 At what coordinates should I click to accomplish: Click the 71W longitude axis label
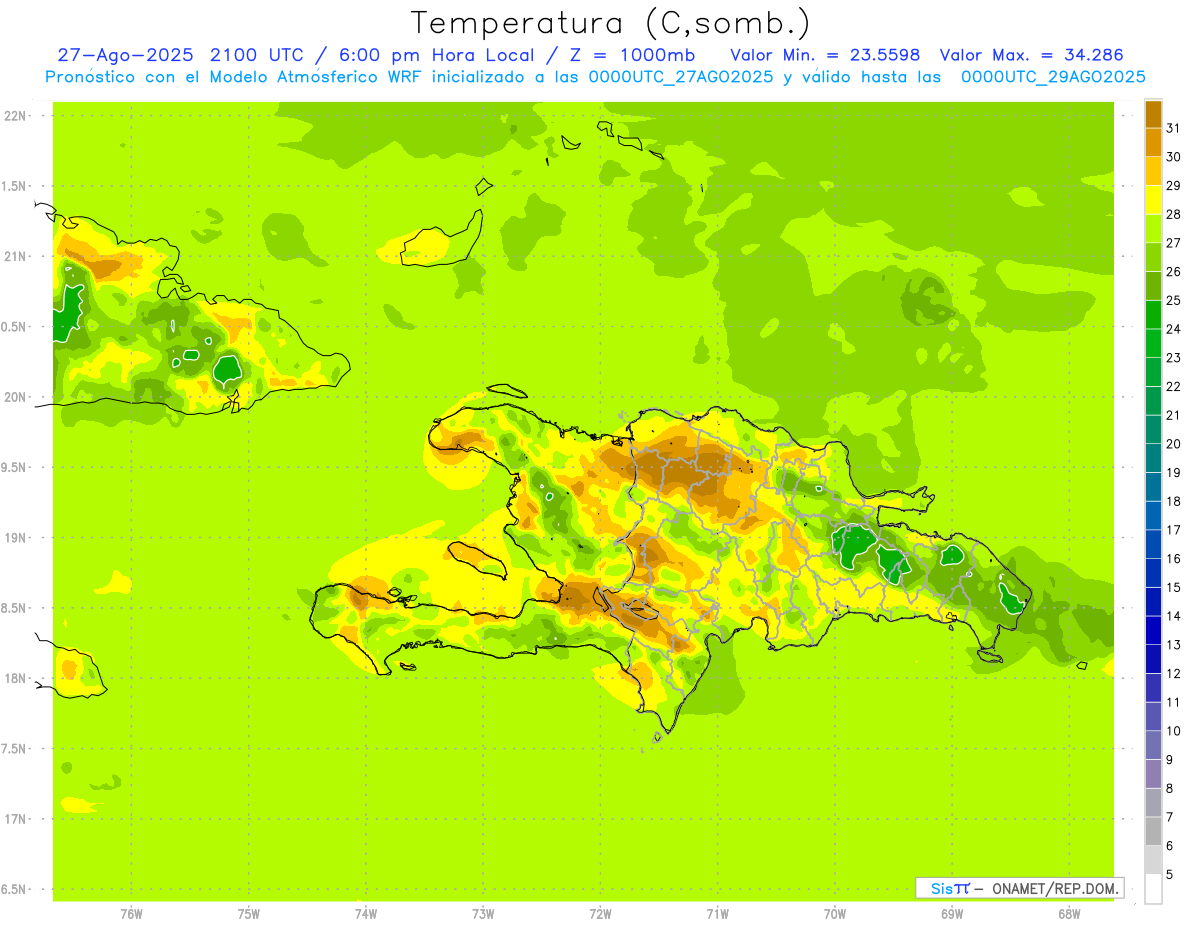(x=717, y=914)
